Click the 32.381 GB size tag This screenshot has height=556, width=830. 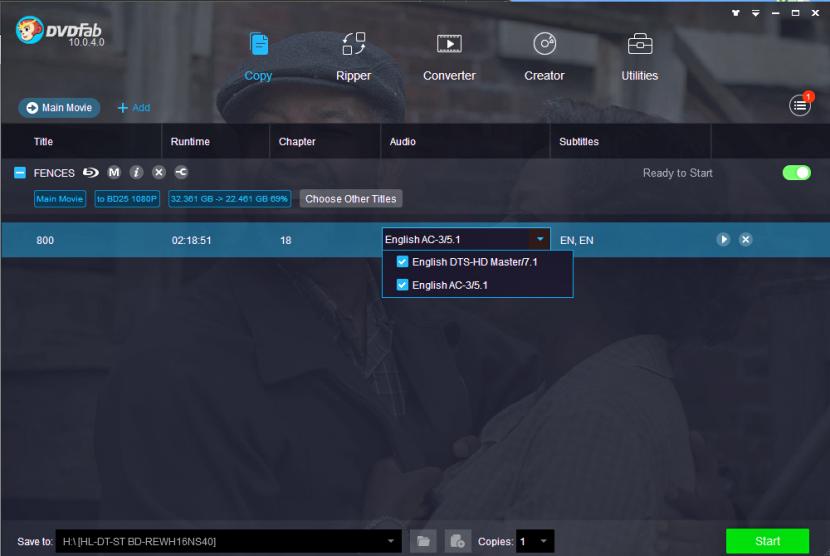(x=229, y=199)
